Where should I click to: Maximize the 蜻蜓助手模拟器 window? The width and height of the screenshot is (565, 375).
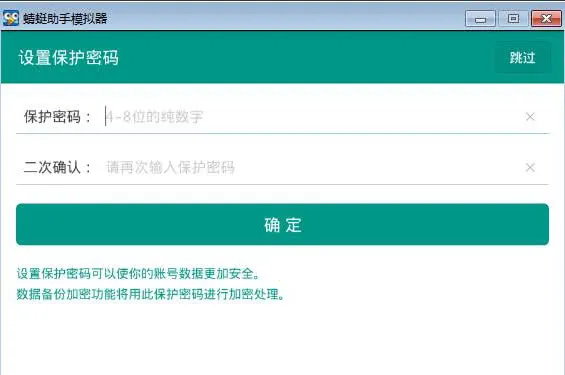pyautogui.click(x=513, y=19)
